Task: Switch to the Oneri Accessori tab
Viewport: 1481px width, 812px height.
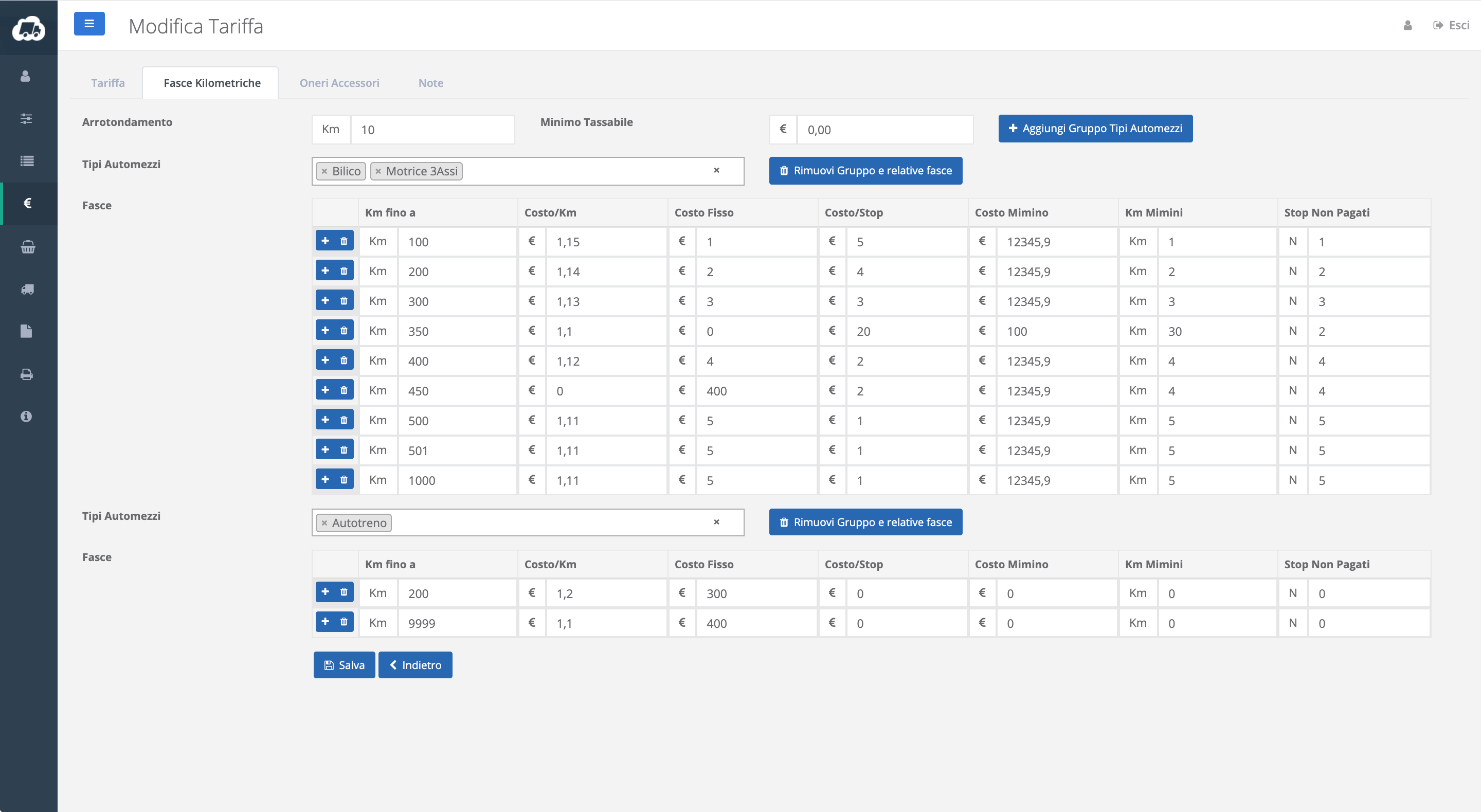Action: pos(339,83)
